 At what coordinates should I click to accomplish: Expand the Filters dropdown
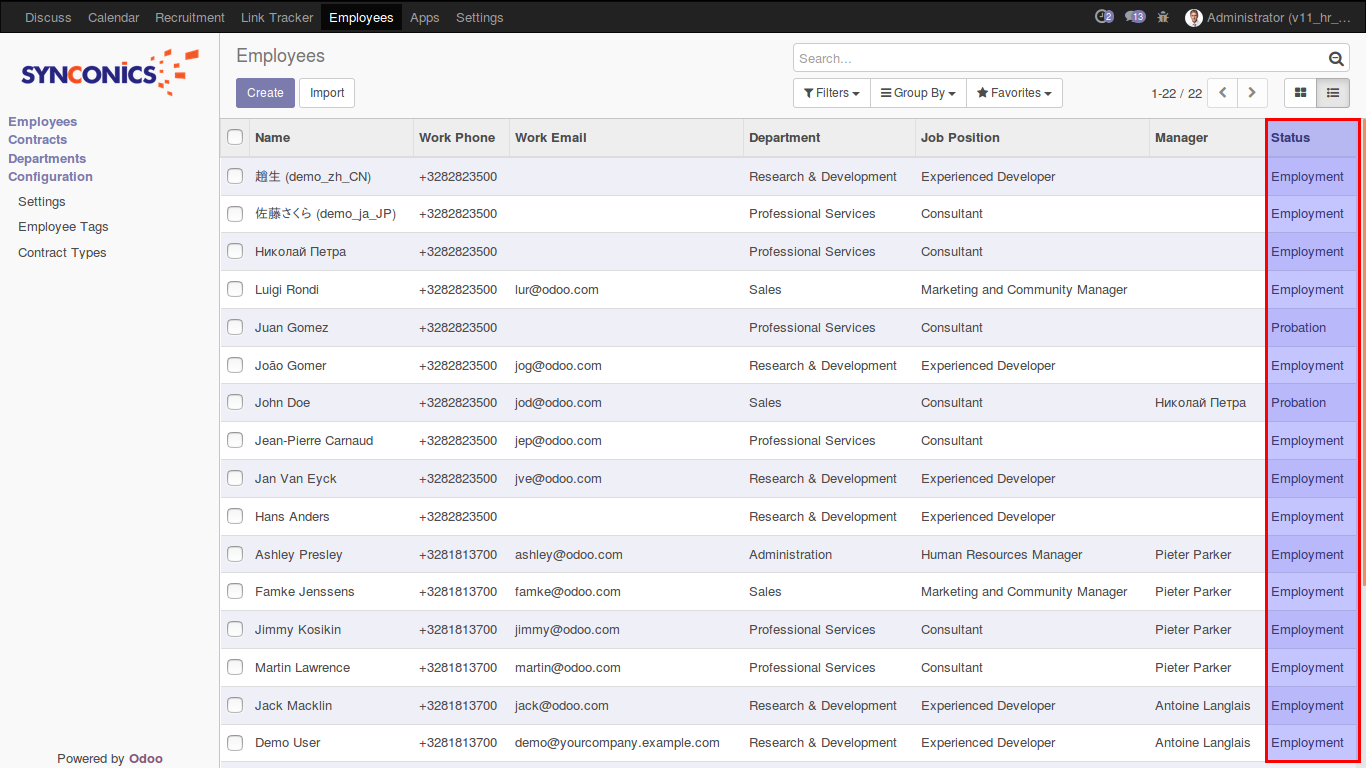(x=831, y=93)
